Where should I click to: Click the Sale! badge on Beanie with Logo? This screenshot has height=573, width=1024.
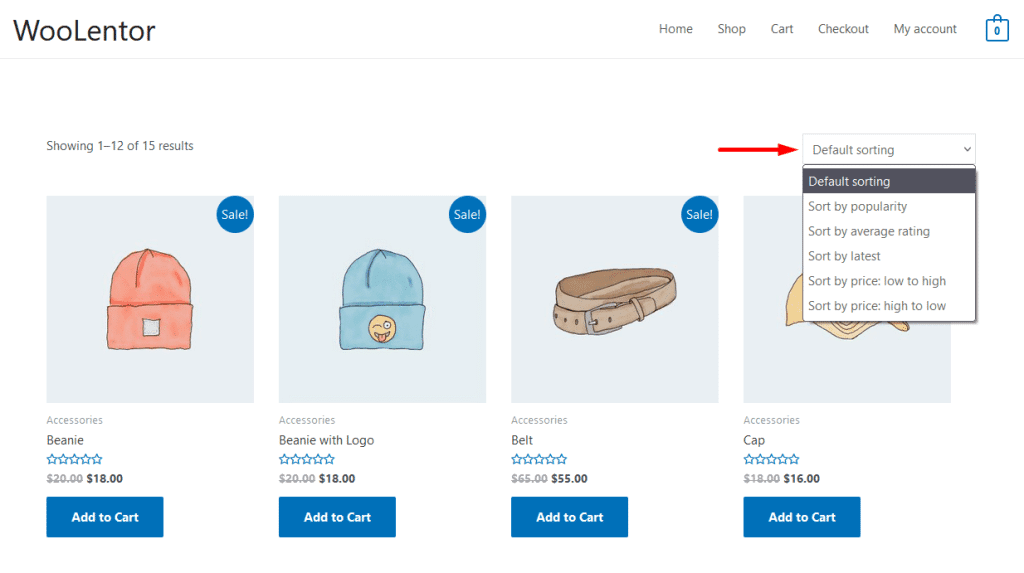pos(467,214)
